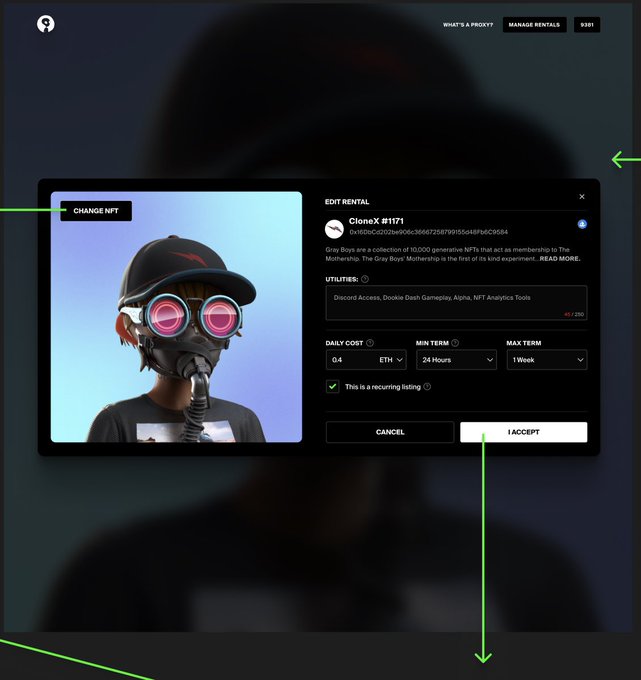The width and height of the screenshot is (641, 680).
Task: Open the Min Term 24 Hours dropdown
Action: 456,360
